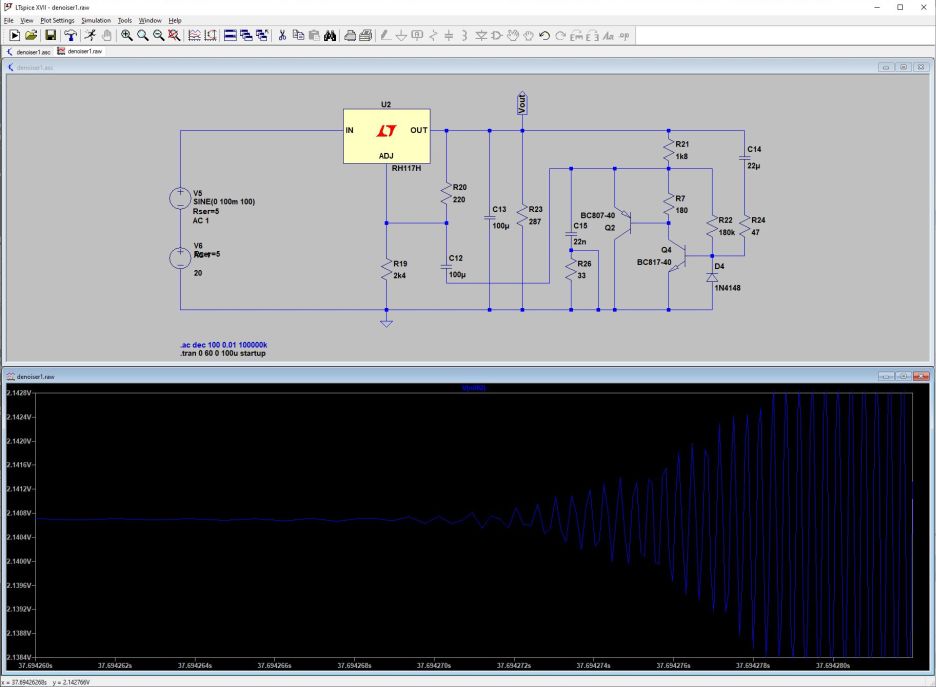
Task: Click the Text Aa tool icon
Action: tap(608, 36)
